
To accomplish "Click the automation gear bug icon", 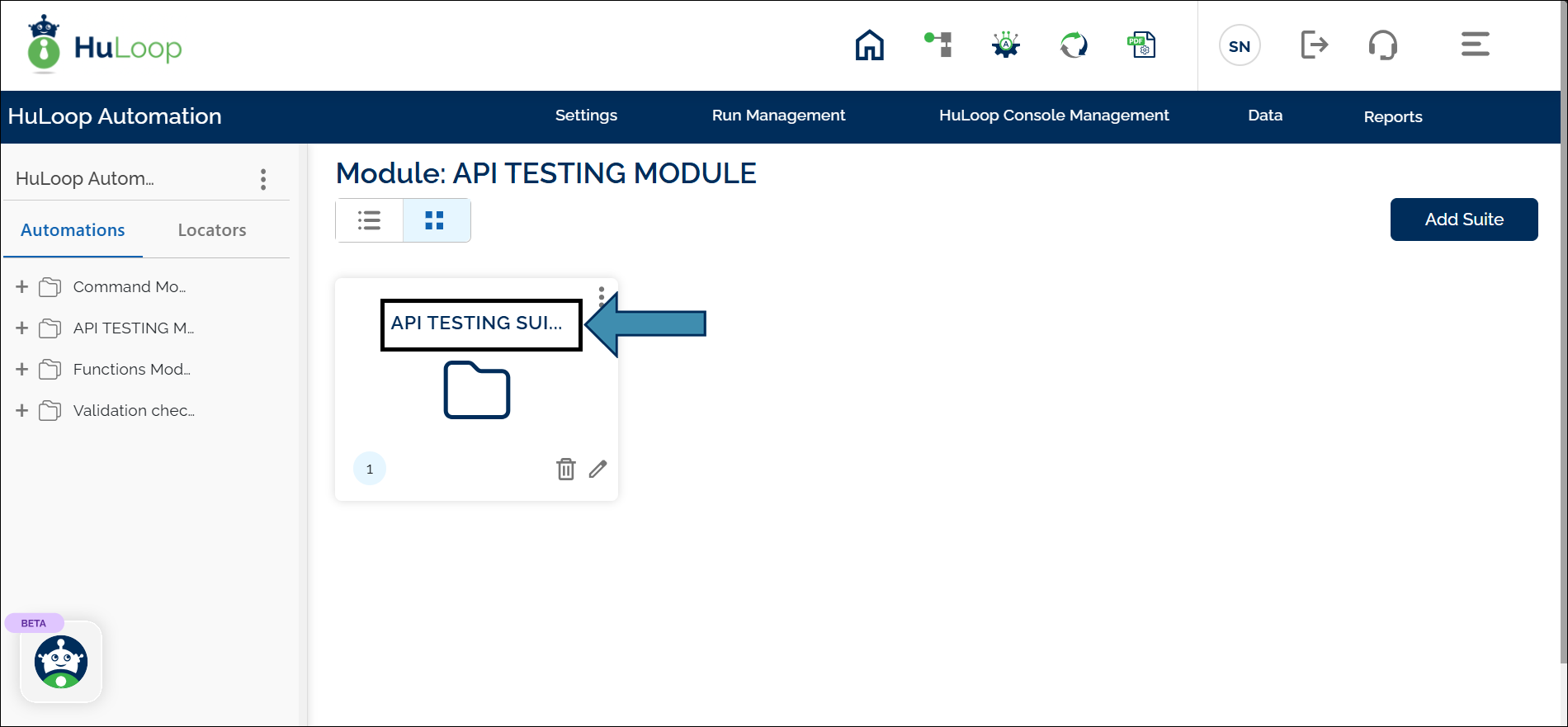I will [1006, 45].
